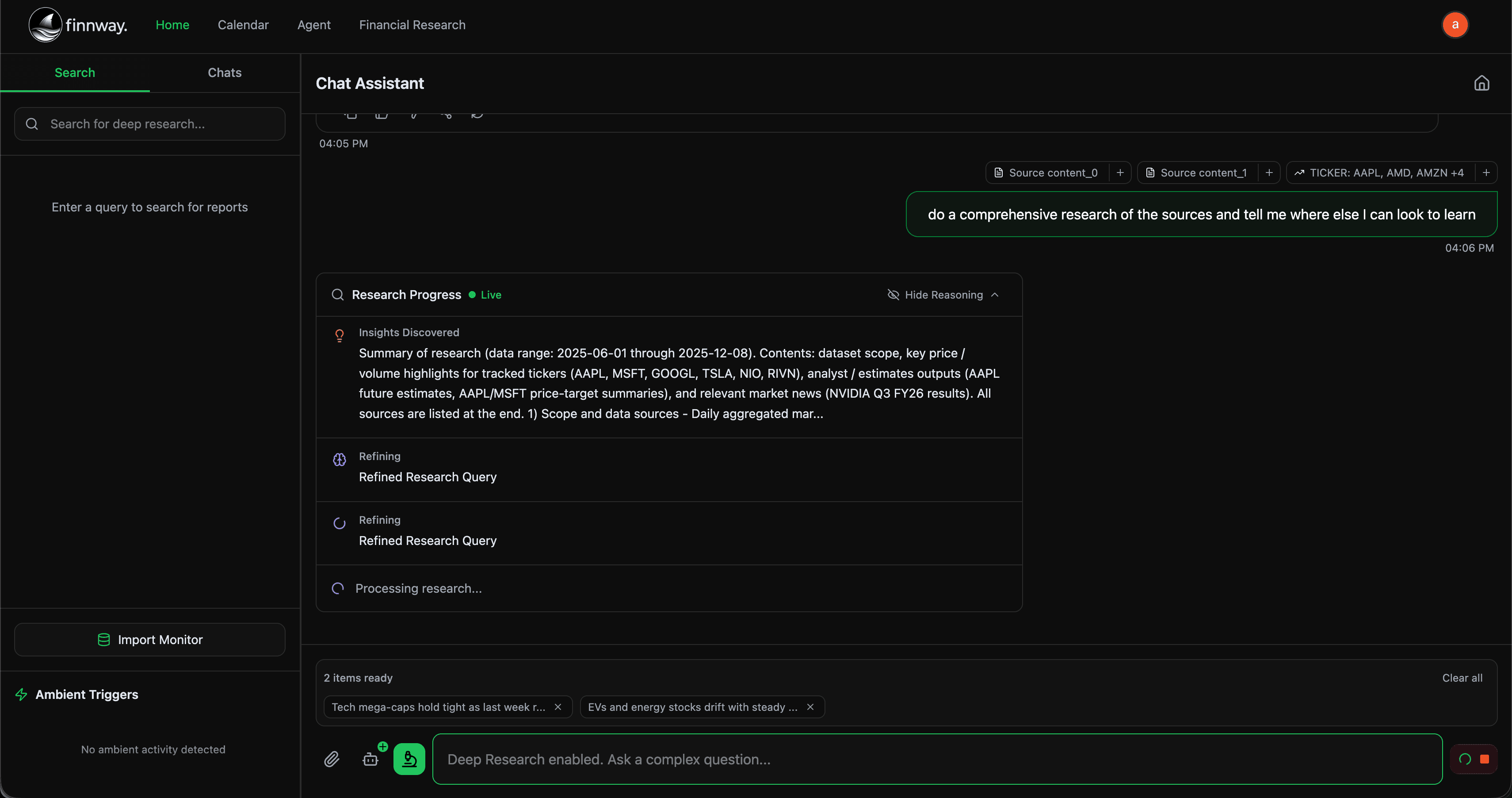Remove the EVs and energy stocks chip
The height and width of the screenshot is (798, 1512).
click(x=810, y=707)
